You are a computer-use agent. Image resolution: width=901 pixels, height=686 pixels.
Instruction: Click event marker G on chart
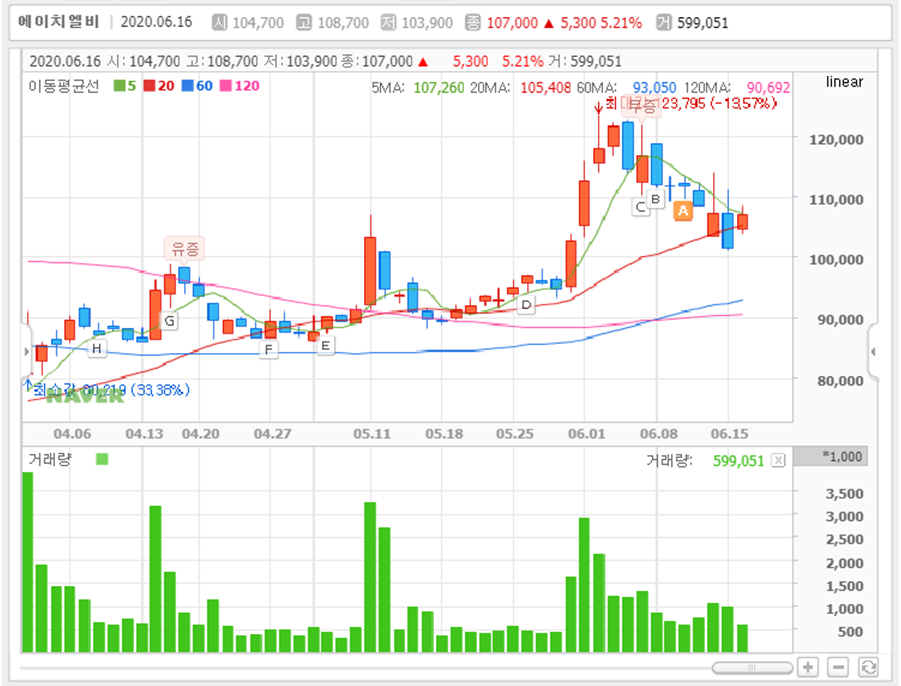click(x=170, y=321)
